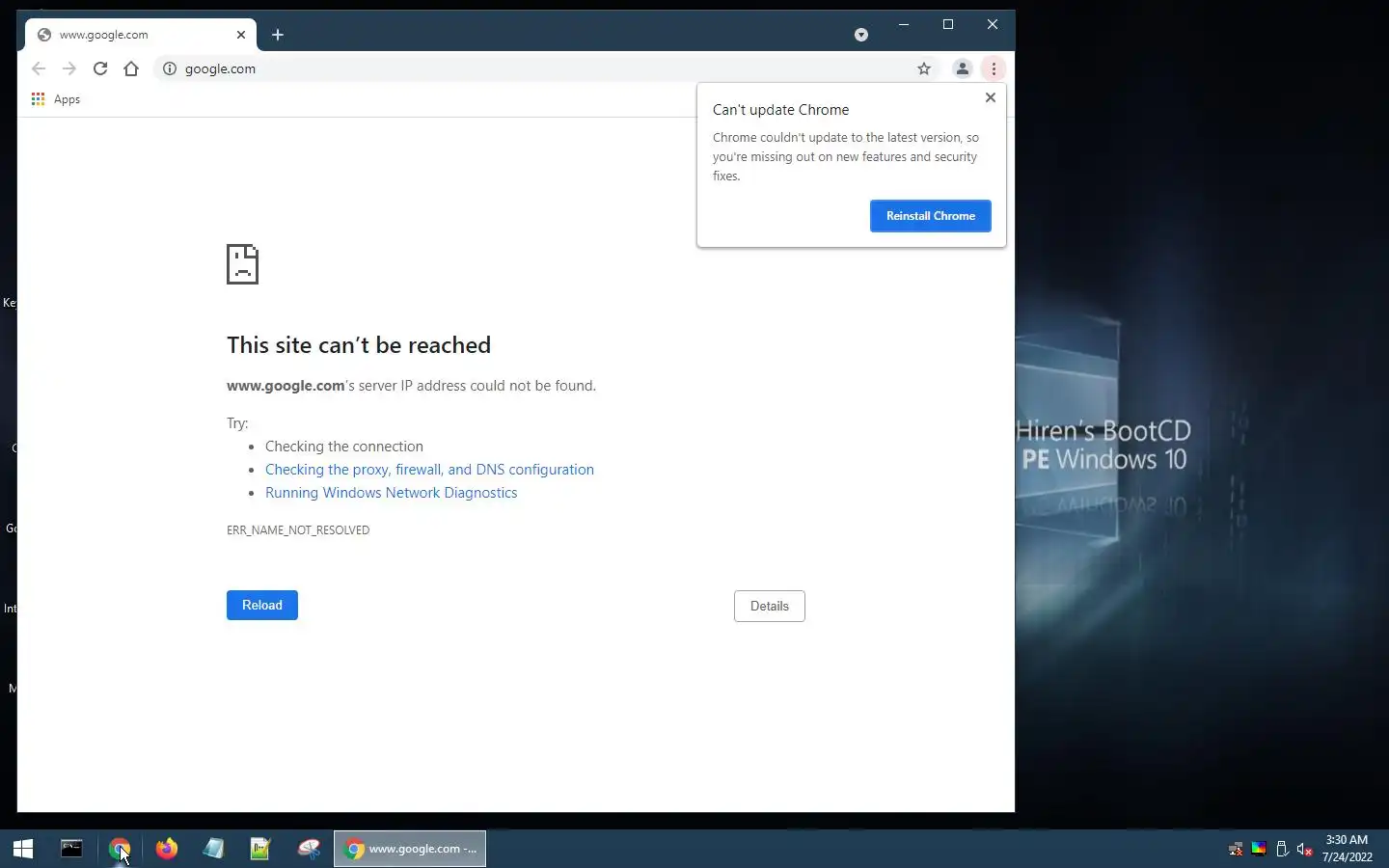The image size is (1389, 868).
Task: Reload the page using the toolbar refresh icon
Action: coord(100,68)
